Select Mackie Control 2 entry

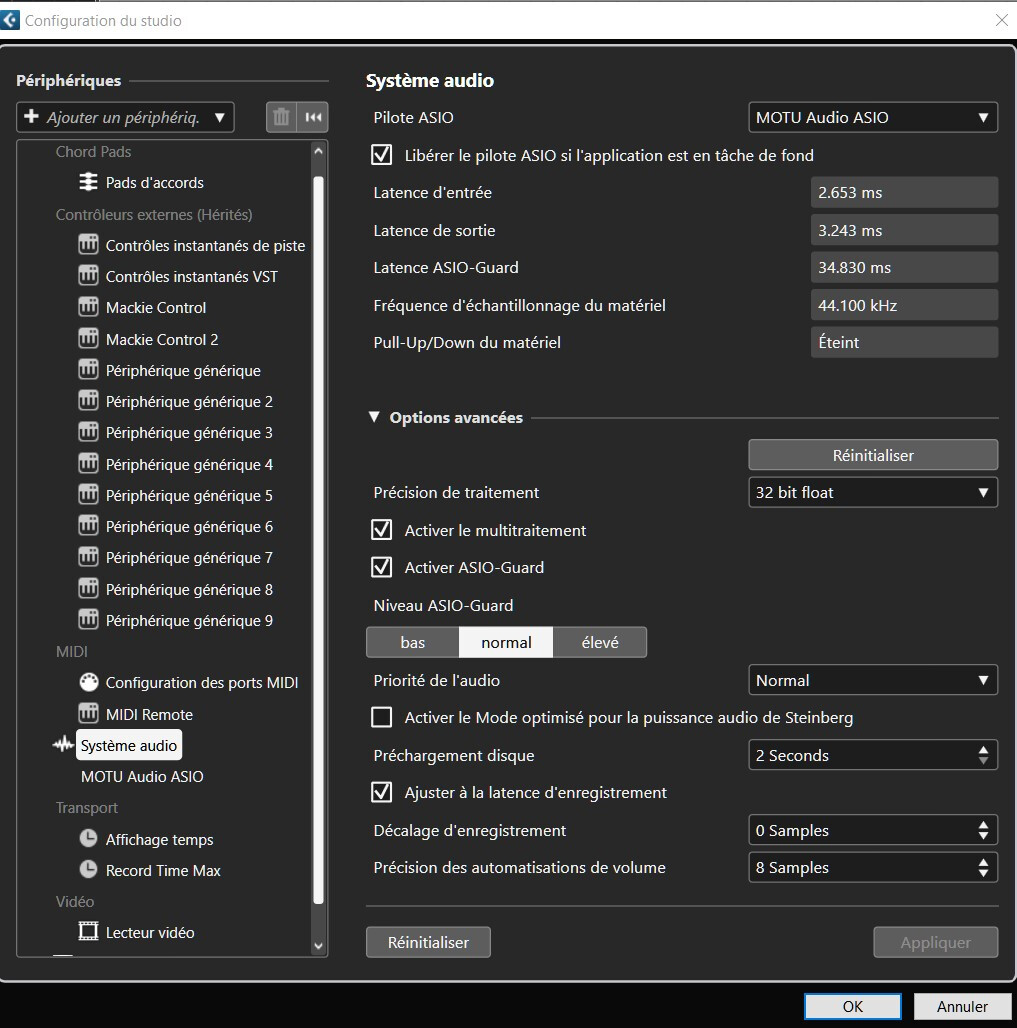pyautogui.click(x=162, y=339)
